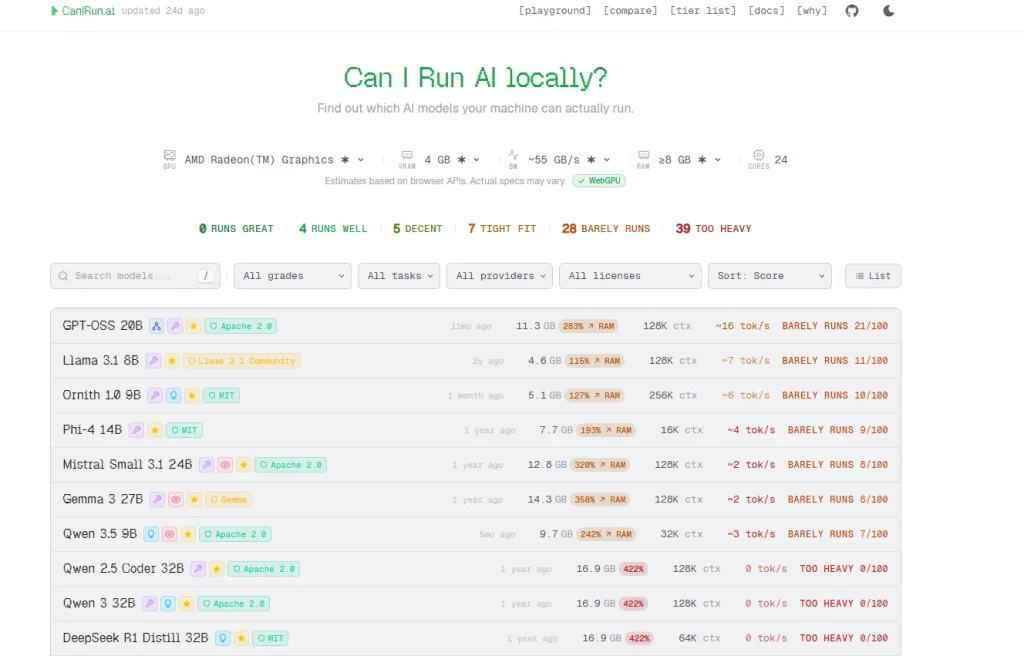Filter by 0 RUNS GREAT

pyautogui.click(x=236, y=229)
